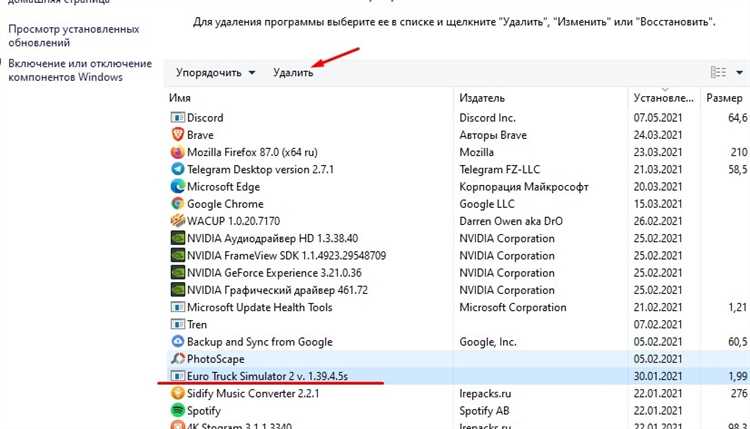Screen dimensions: 750x429
Task: Click the Spotify icon
Action: click(x=177, y=410)
